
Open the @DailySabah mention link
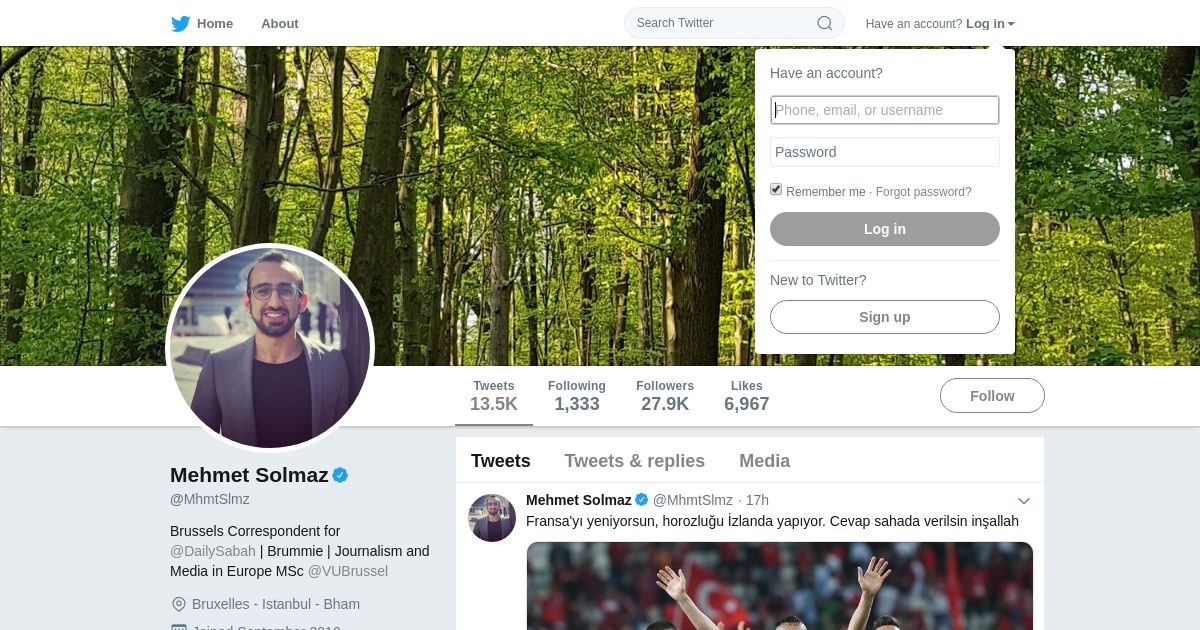pyautogui.click(x=213, y=551)
